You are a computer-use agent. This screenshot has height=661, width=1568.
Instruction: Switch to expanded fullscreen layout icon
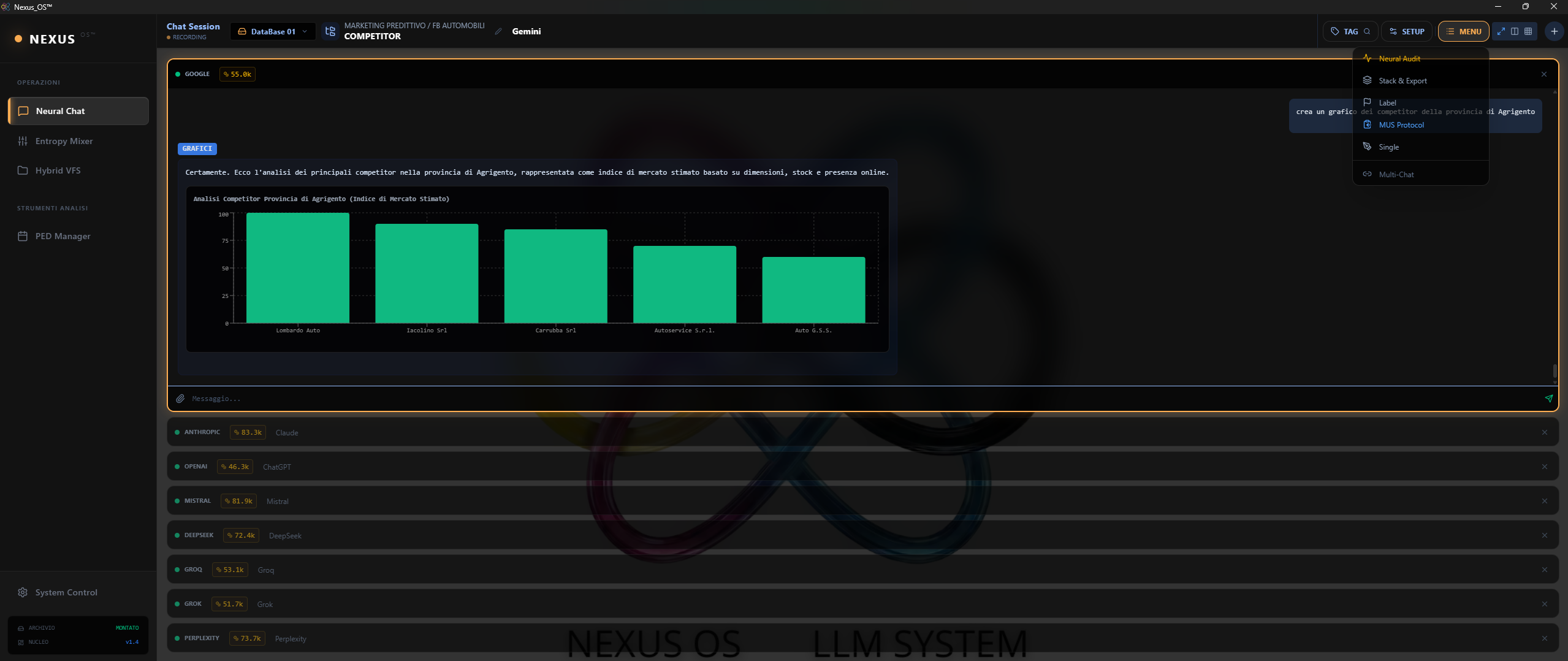1501,31
